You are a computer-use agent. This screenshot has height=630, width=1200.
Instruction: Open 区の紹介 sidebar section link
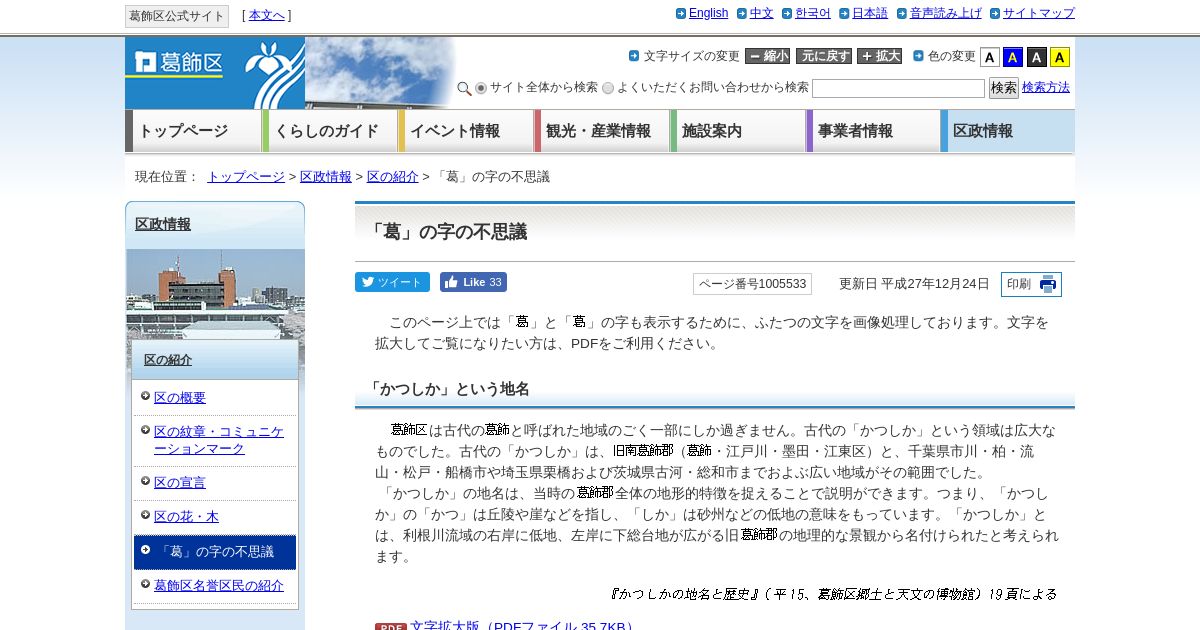(168, 360)
